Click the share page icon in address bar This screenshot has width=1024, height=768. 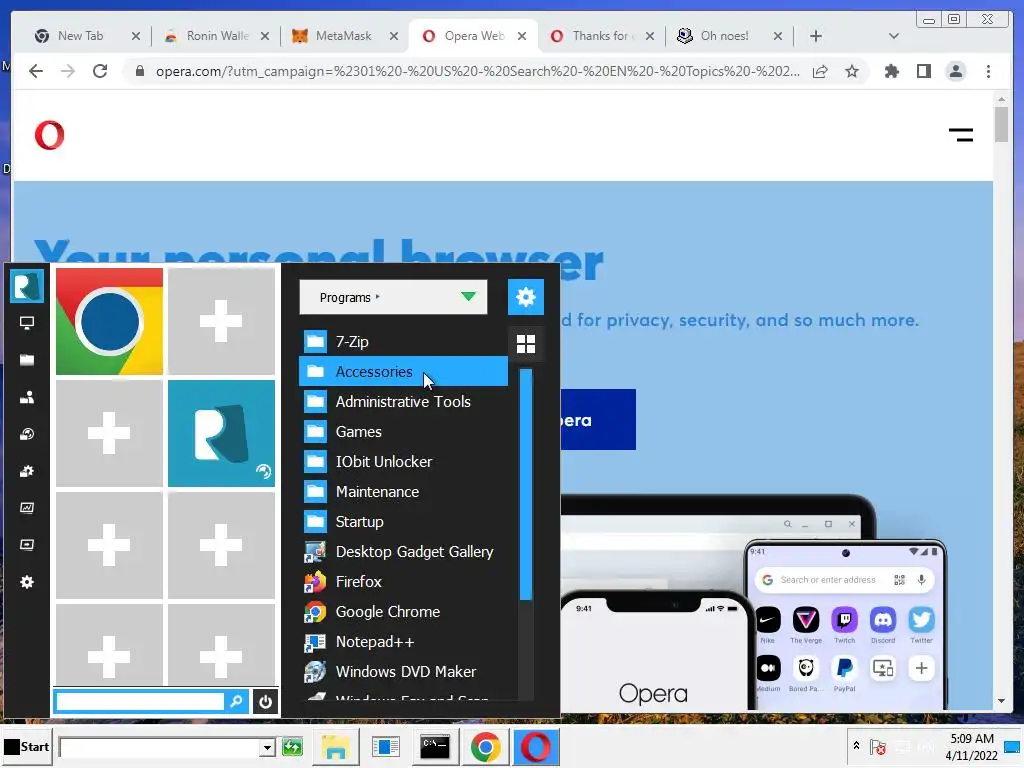[x=820, y=71]
